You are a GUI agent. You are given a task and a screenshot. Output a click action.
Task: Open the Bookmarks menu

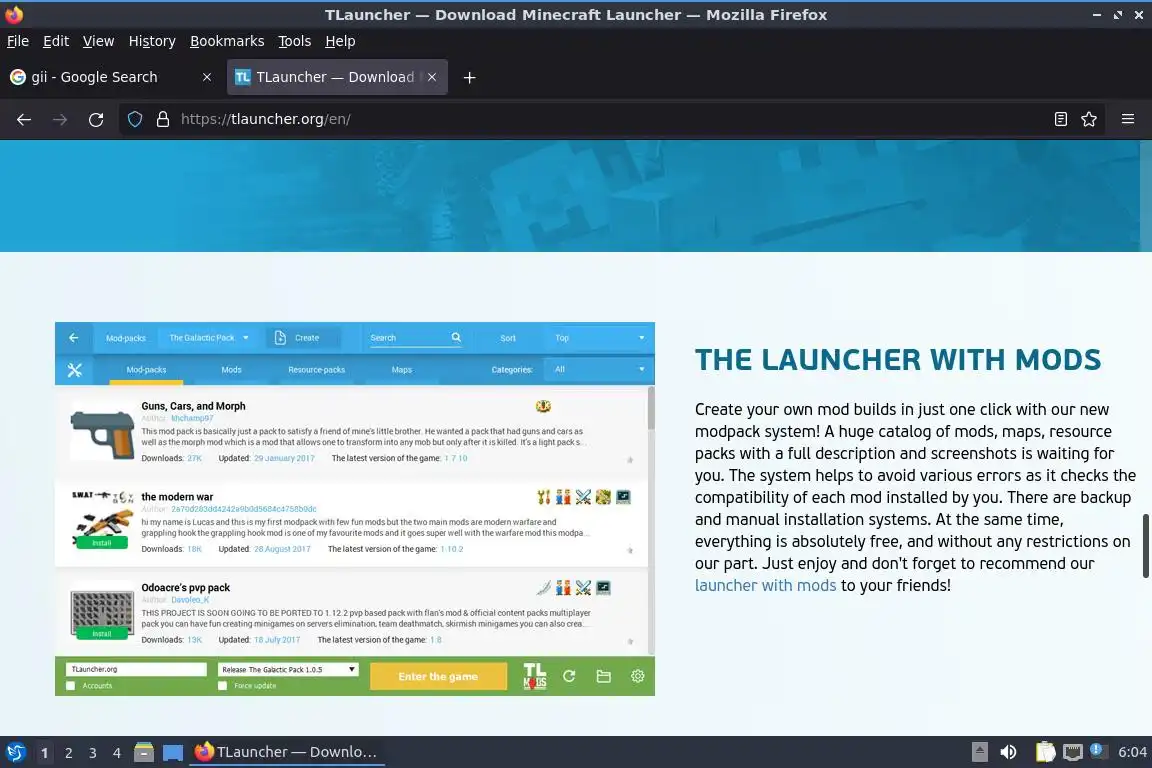[x=227, y=41]
